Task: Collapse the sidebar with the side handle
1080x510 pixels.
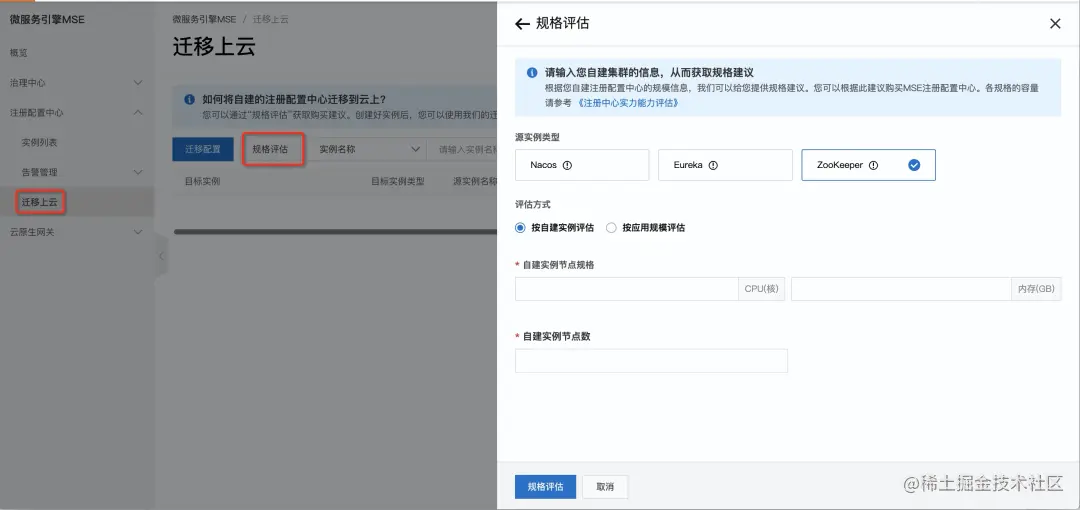Action: (161, 256)
